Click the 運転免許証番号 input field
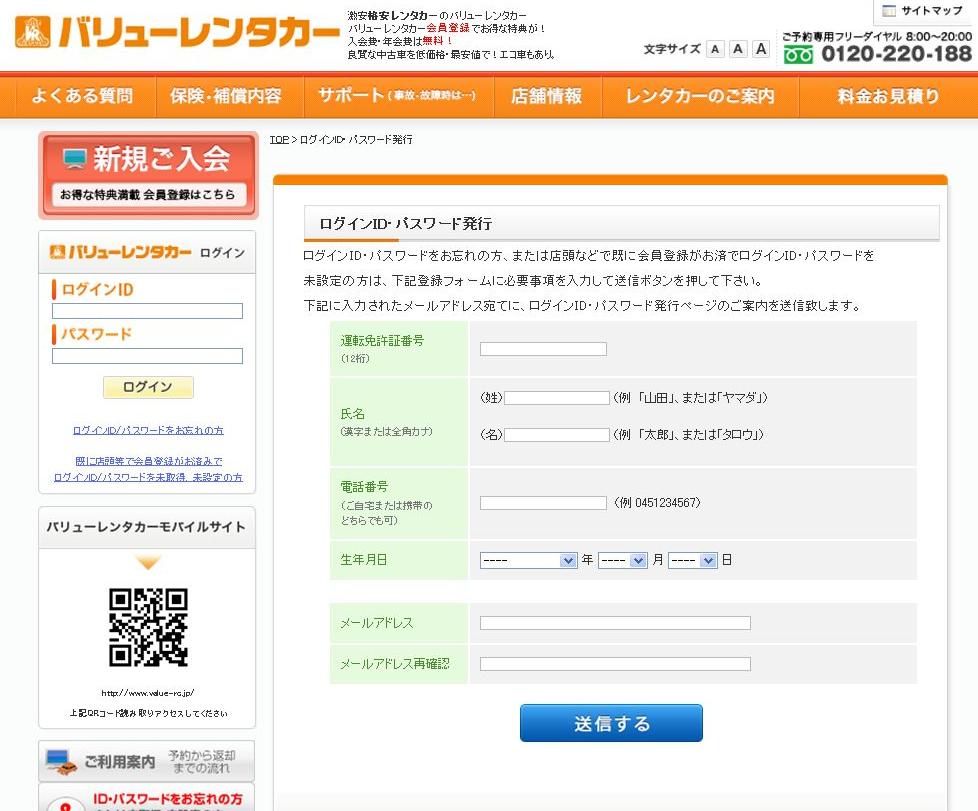Image resolution: width=978 pixels, height=811 pixels. pyautogui.click(x=543, y=349)
